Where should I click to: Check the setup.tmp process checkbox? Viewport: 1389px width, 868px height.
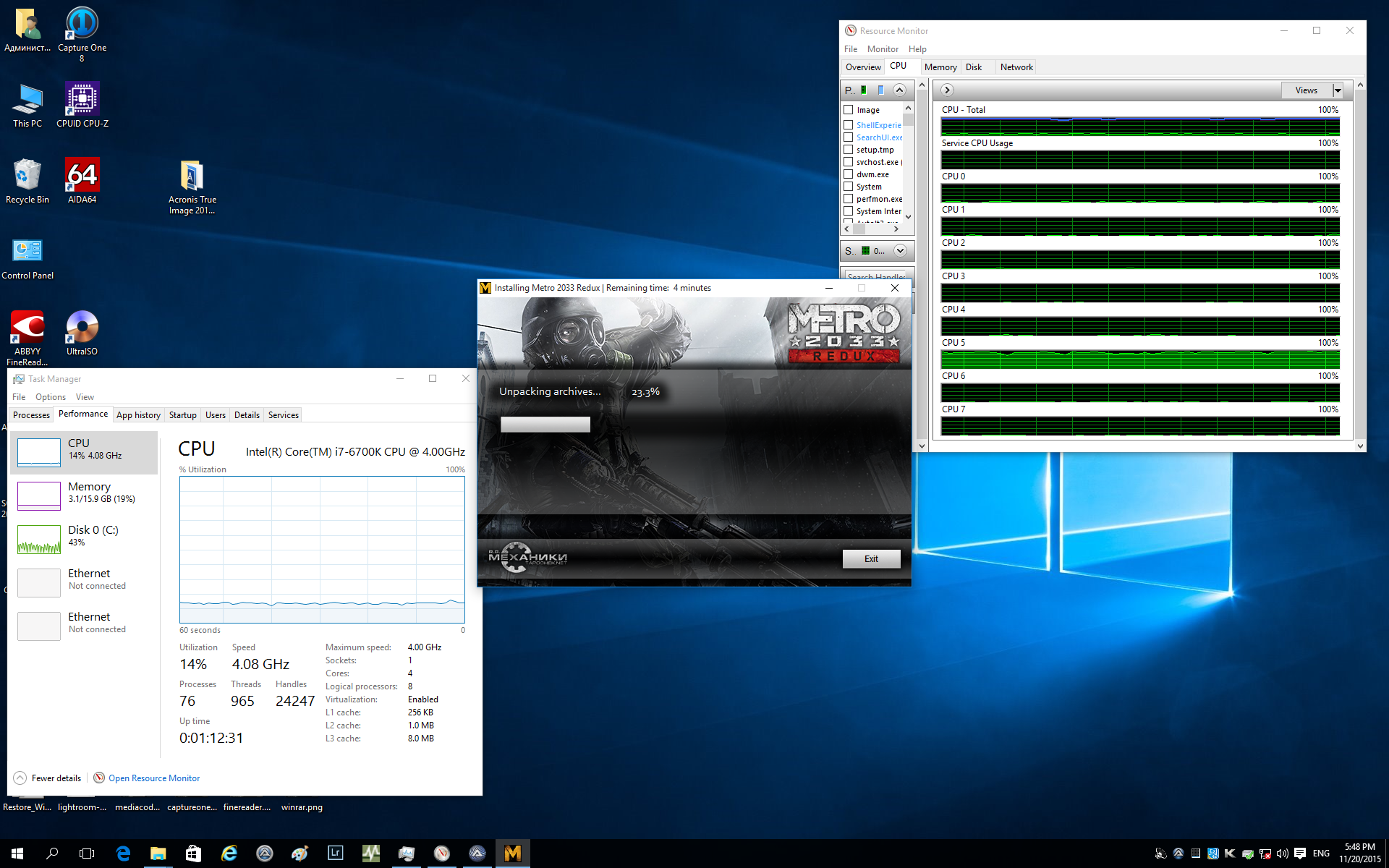tap(849, 150)
